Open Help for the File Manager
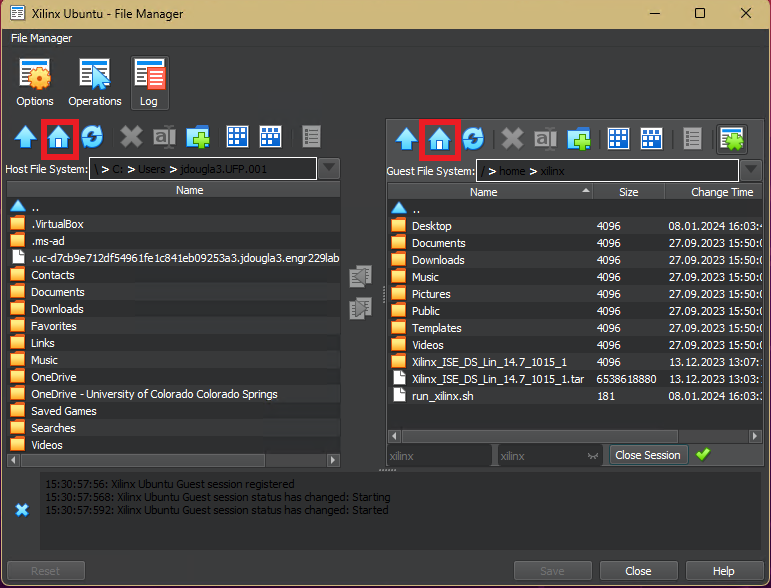Screen dimensions: 771x588 pyautogui.click(x=724, y=571)
